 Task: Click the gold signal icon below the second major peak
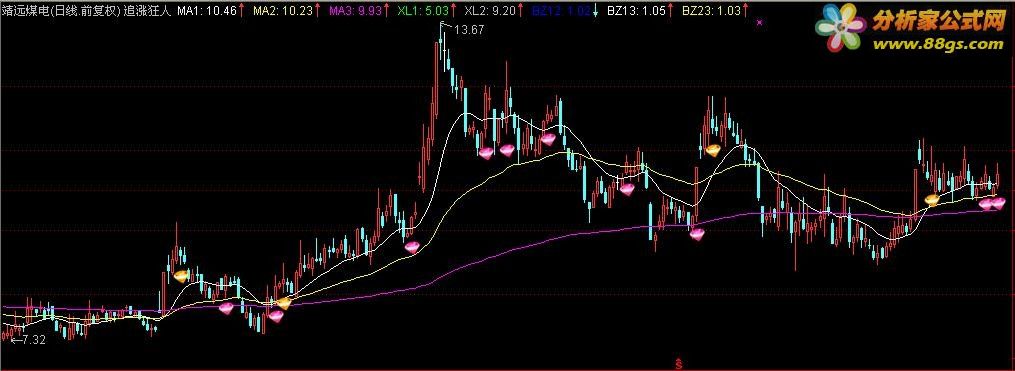coord(712,151)
